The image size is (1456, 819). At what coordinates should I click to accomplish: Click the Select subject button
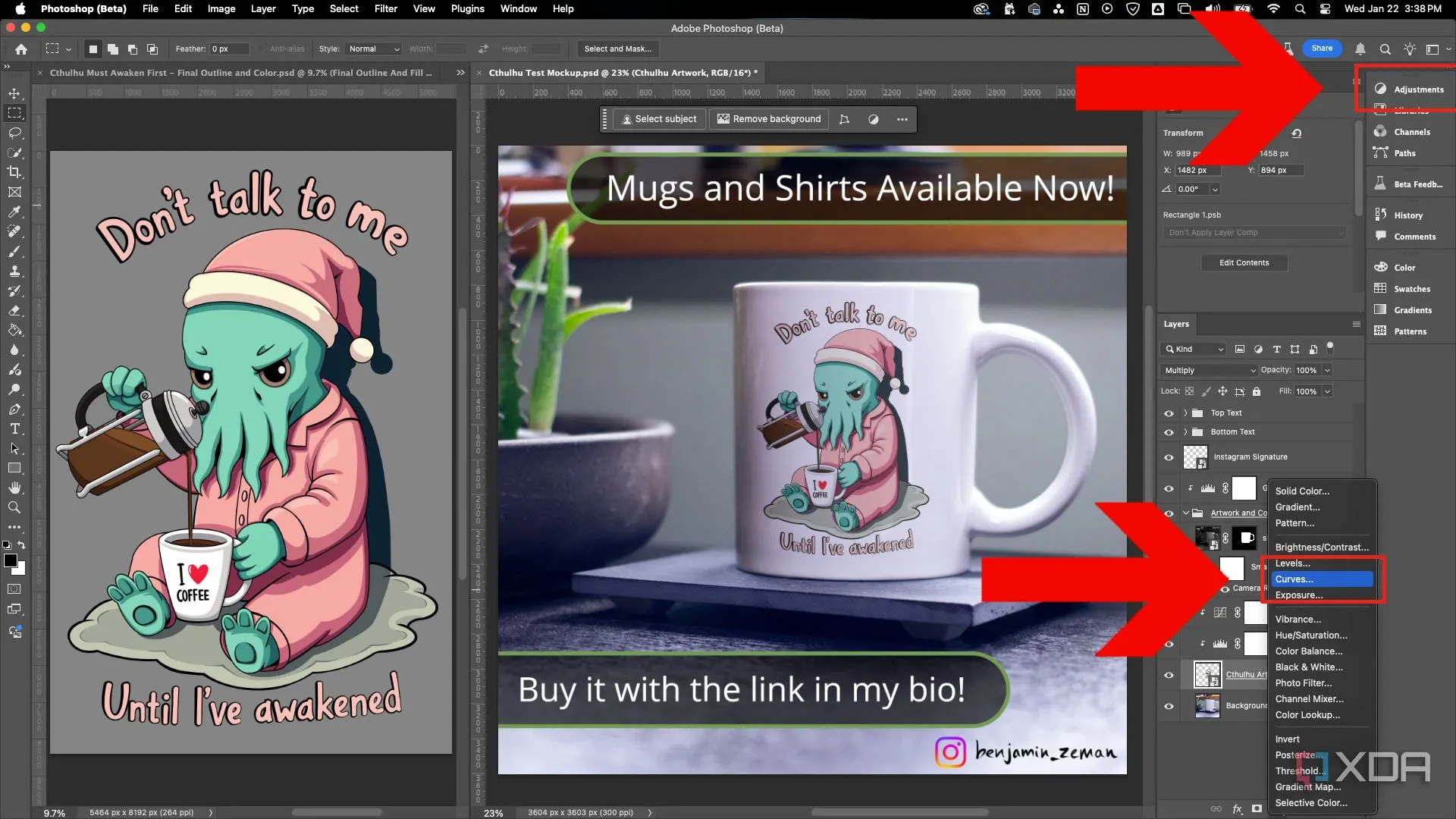(659, 119)
